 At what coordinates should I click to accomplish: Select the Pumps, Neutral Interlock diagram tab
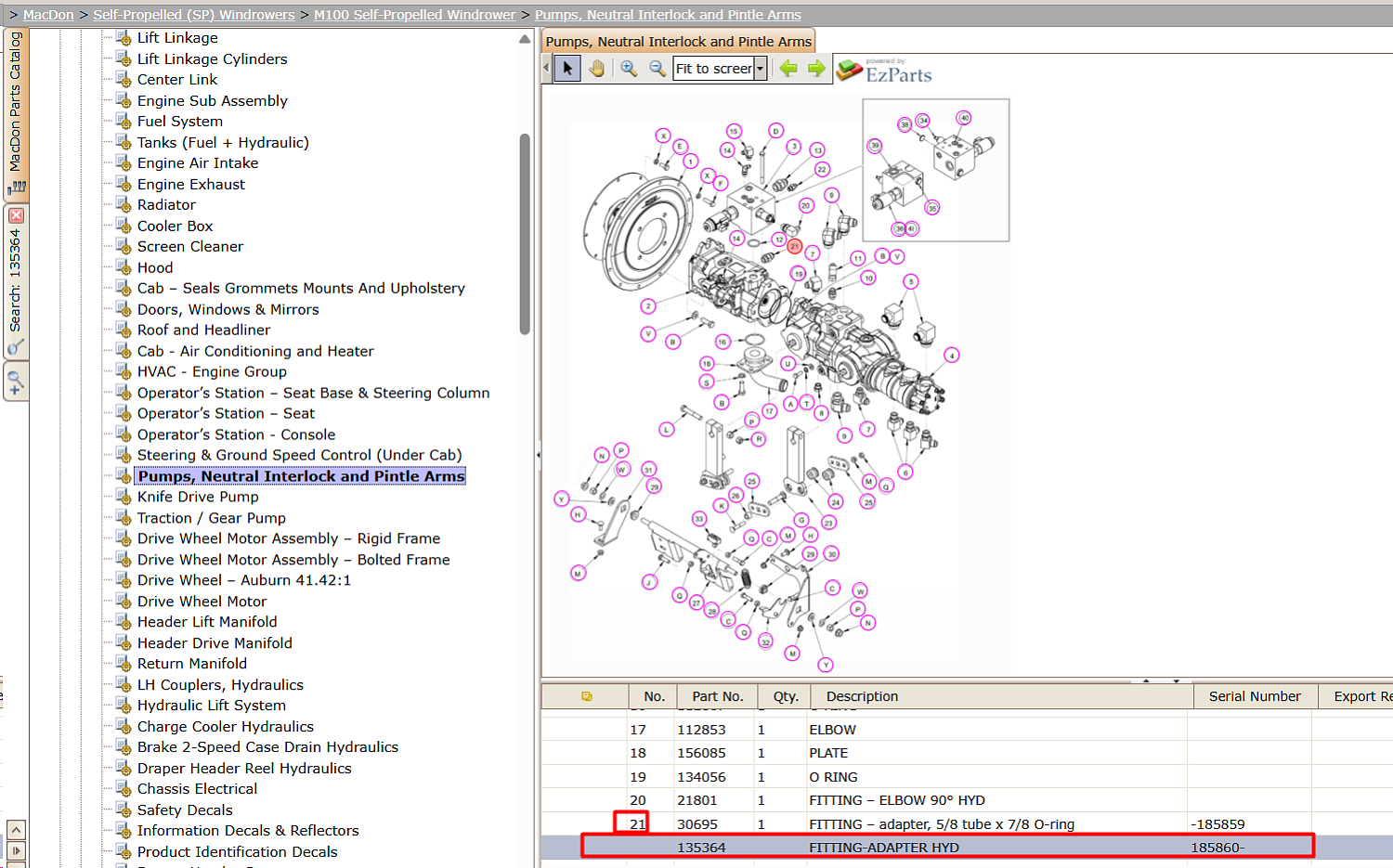click(679, 41)
